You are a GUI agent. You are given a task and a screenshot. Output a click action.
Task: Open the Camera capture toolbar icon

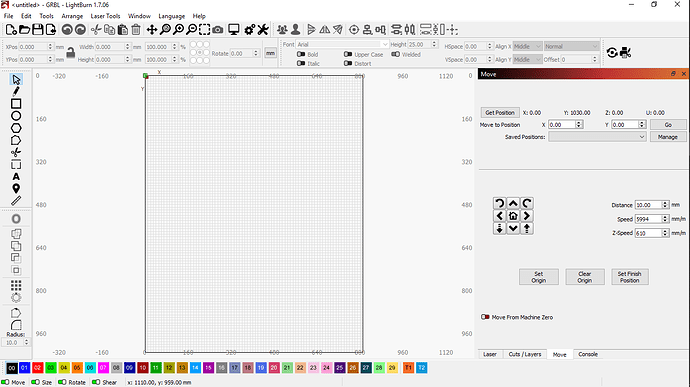pos(217,30)
